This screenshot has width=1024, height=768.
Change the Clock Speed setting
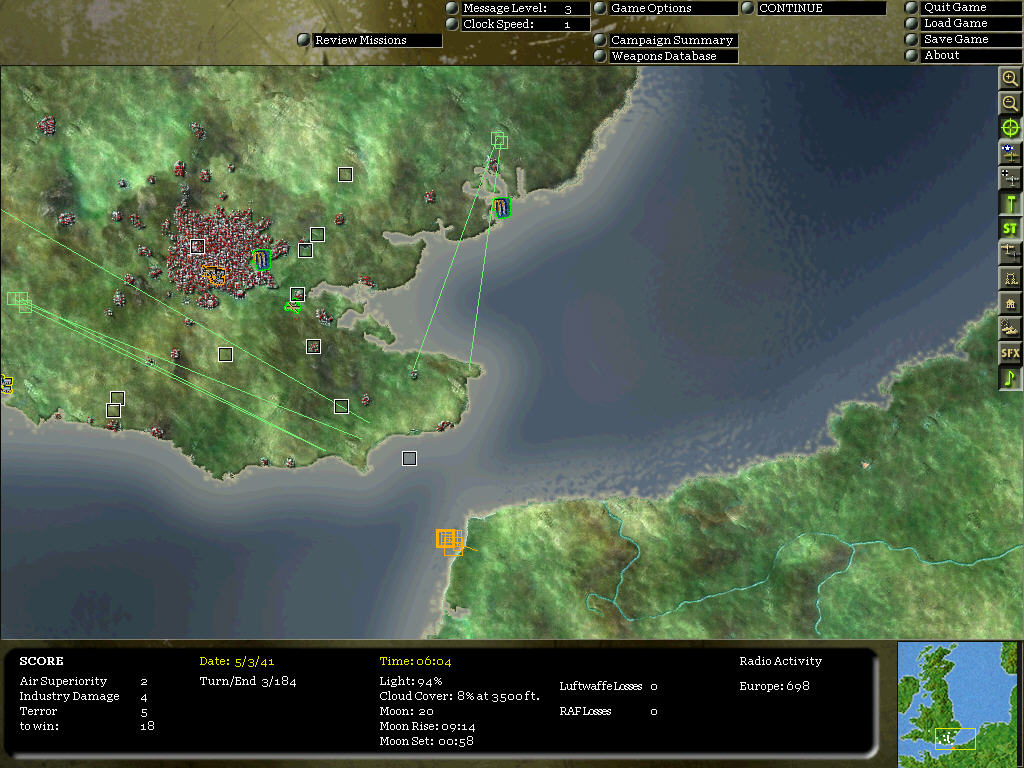525,24
